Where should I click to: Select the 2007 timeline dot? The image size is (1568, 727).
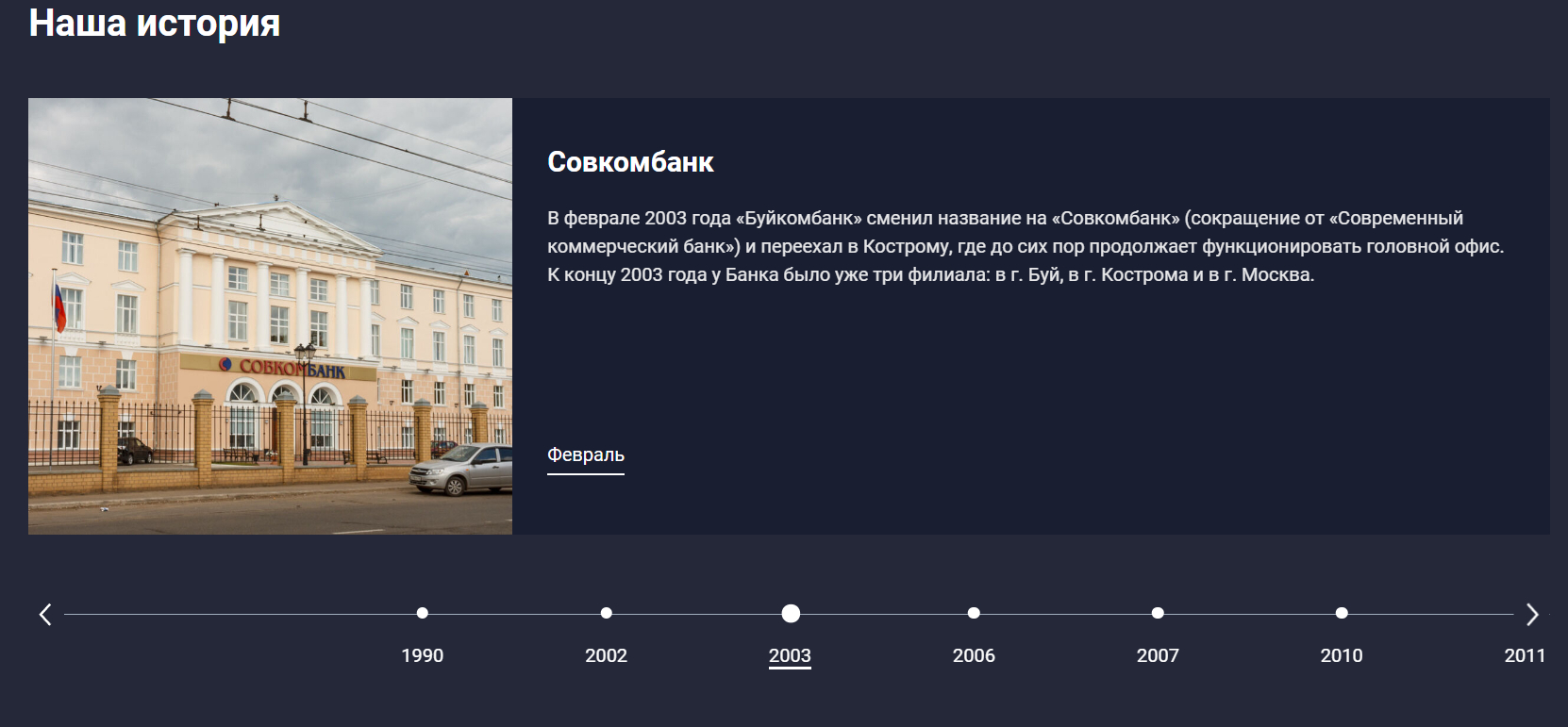[1158, 613]
